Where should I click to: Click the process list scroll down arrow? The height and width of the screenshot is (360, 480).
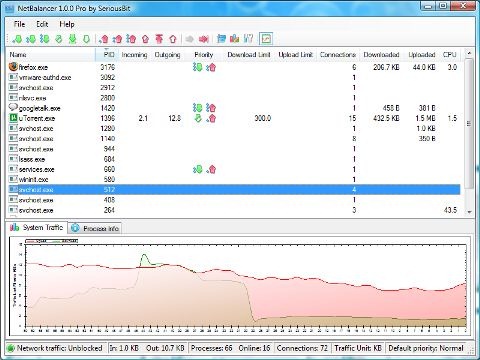469,212
